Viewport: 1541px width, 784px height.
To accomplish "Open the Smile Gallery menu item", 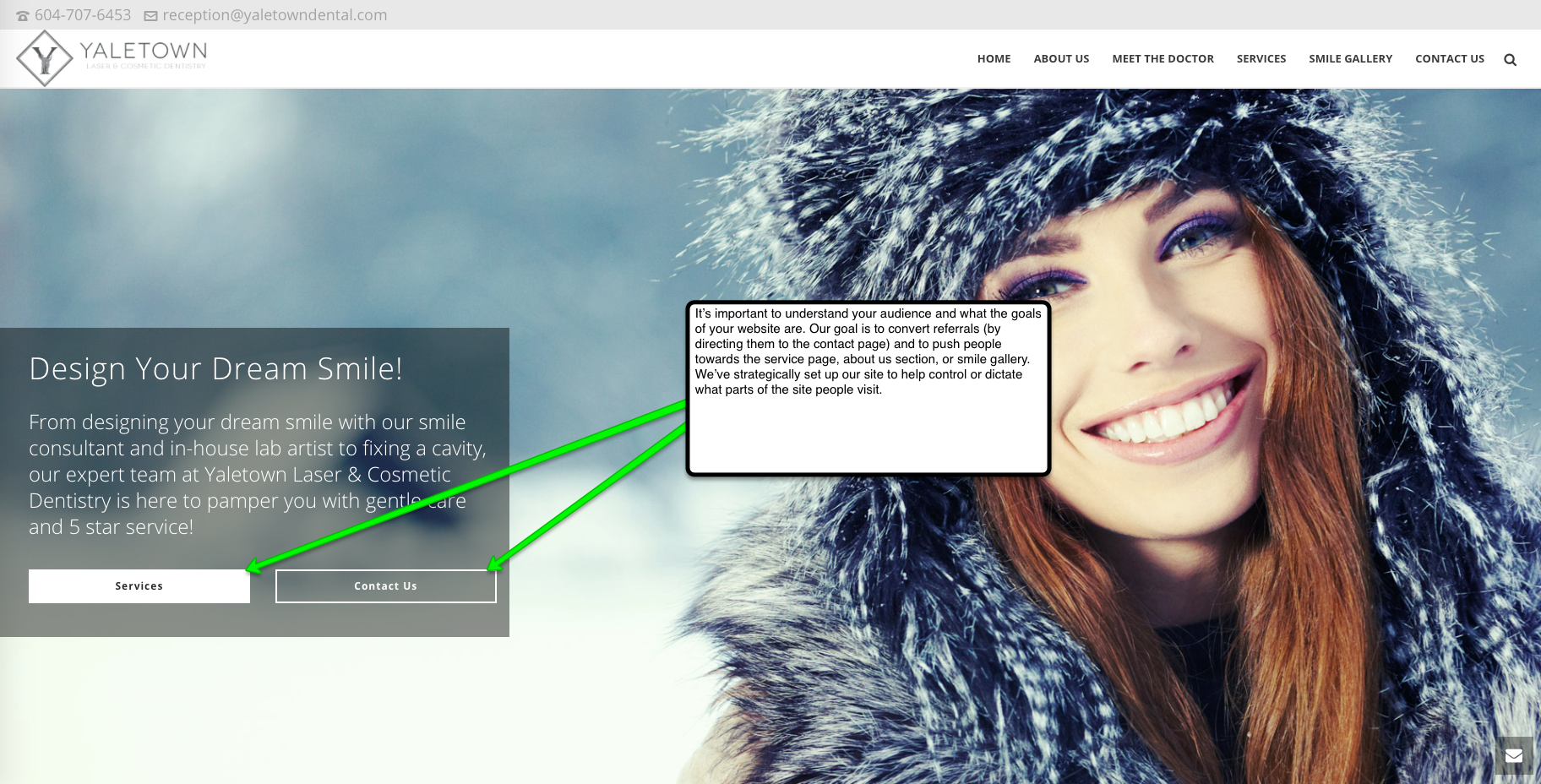I will tap(1350, 59).
